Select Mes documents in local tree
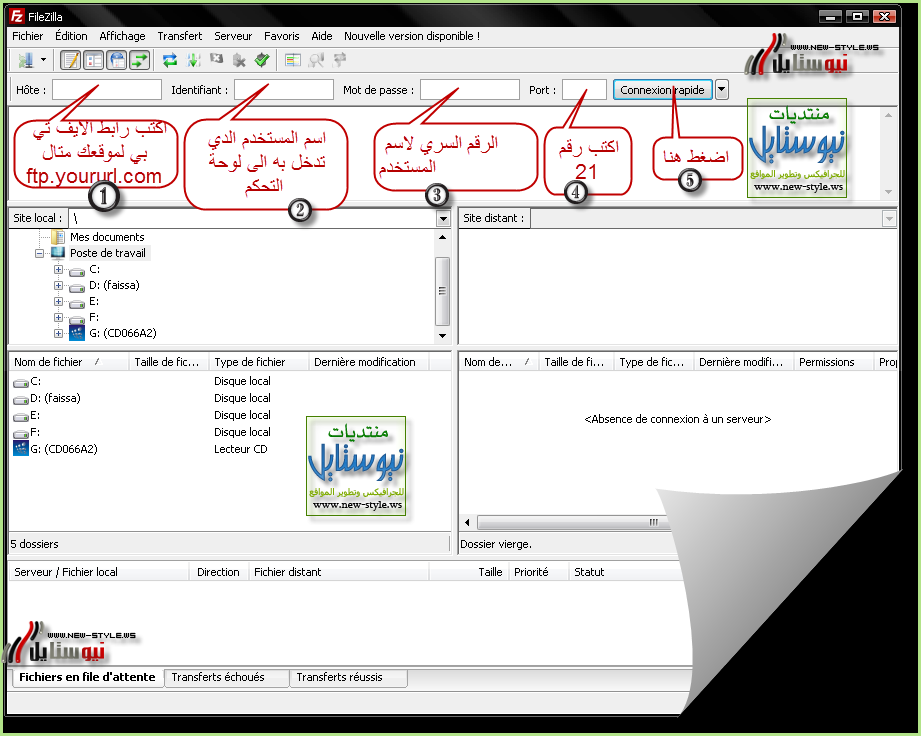The width and height of the screenshot is (921, 736). 107,237
